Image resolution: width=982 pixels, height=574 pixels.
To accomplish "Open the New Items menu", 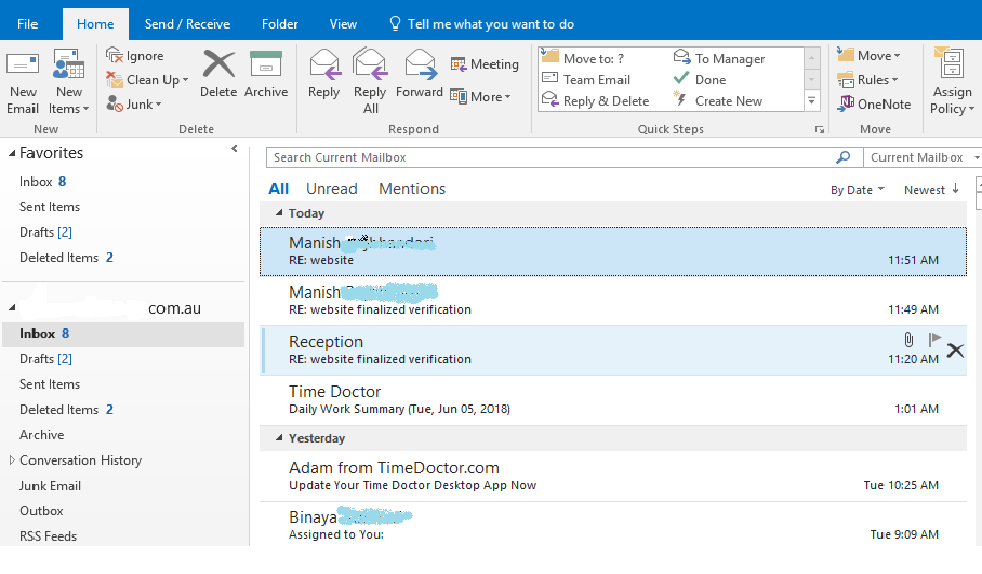I will 69,82.
